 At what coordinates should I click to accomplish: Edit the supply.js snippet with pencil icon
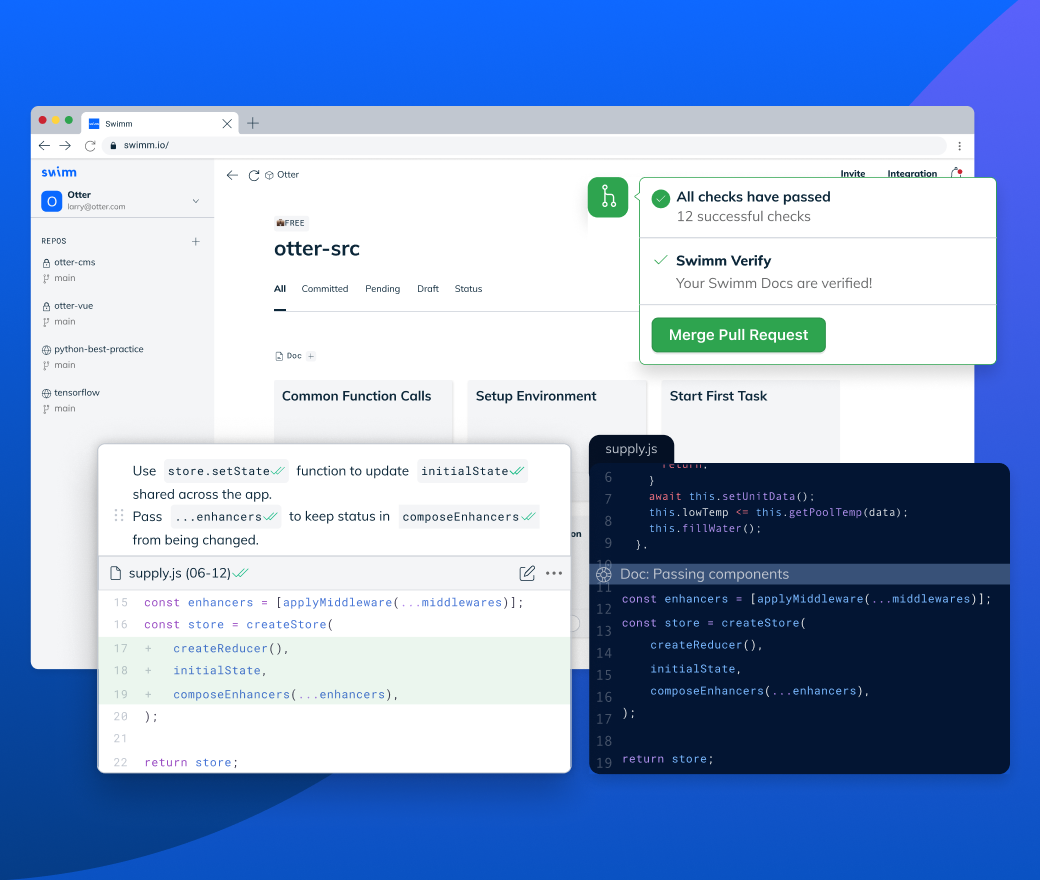[x=527, y=573]
